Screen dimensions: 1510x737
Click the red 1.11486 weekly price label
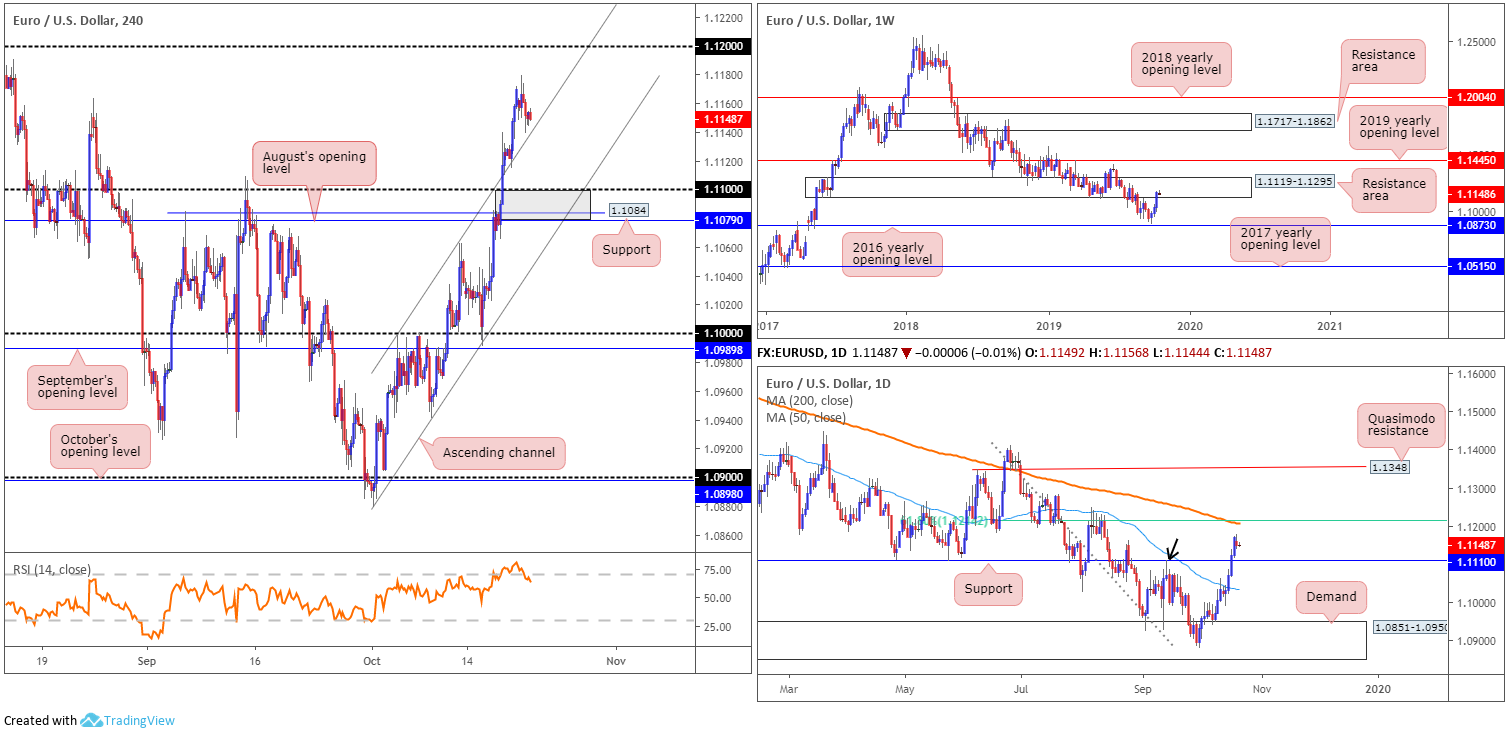pos(1475,193)
